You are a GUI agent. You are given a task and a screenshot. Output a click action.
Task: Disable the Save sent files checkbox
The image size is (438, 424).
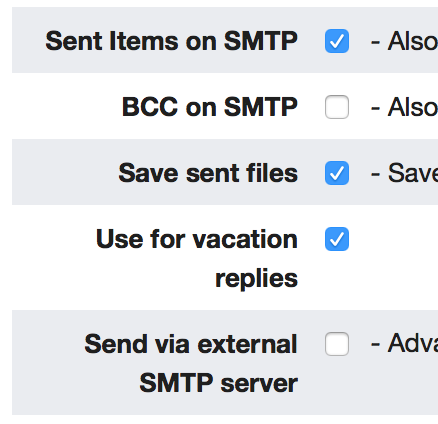click(337, 173)
